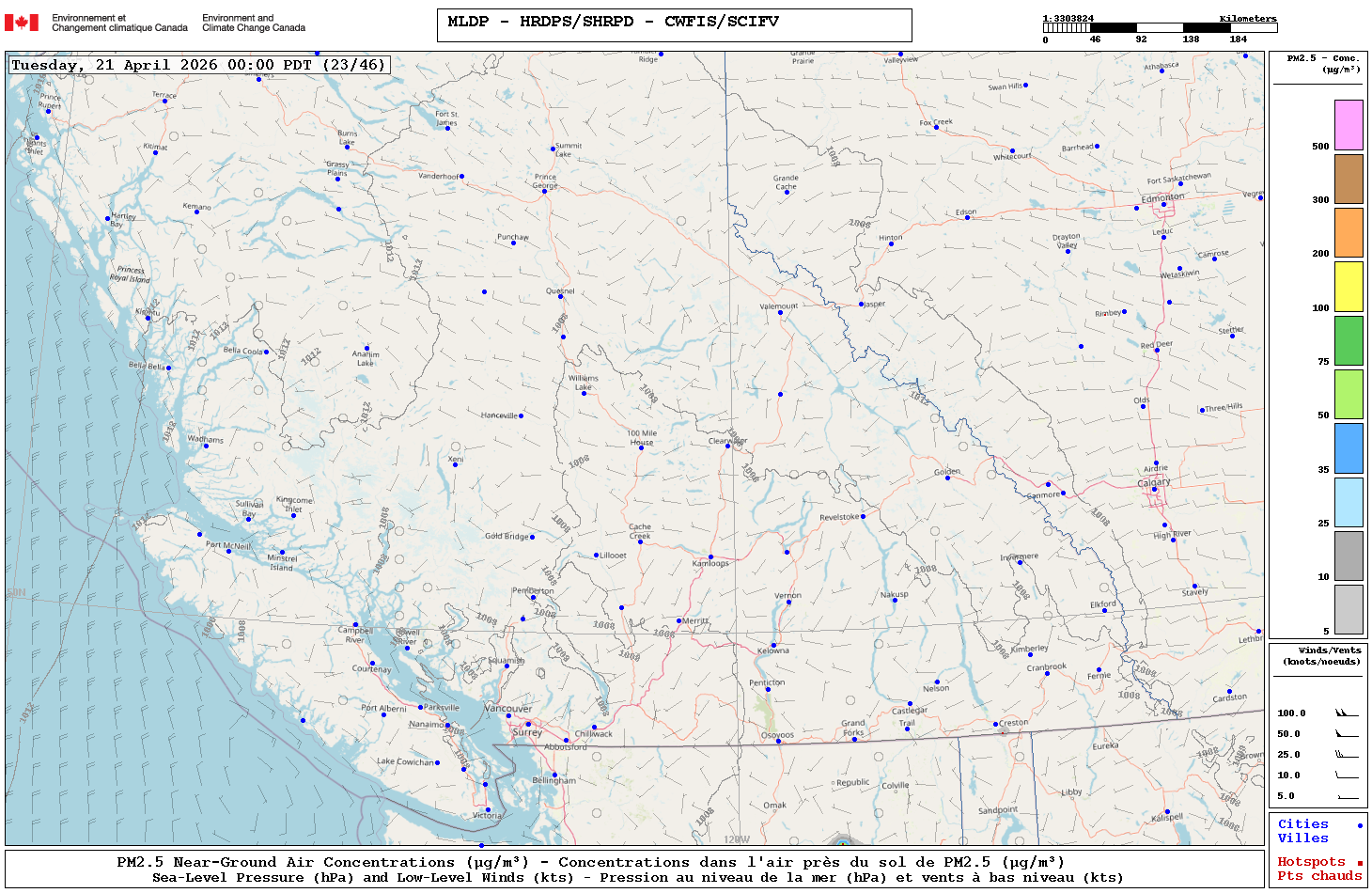Viewport: 1372px width, 893px height.
Task: Click the red Hotspots legend square
Action: pyautogui.click(x=1360, y=863)
